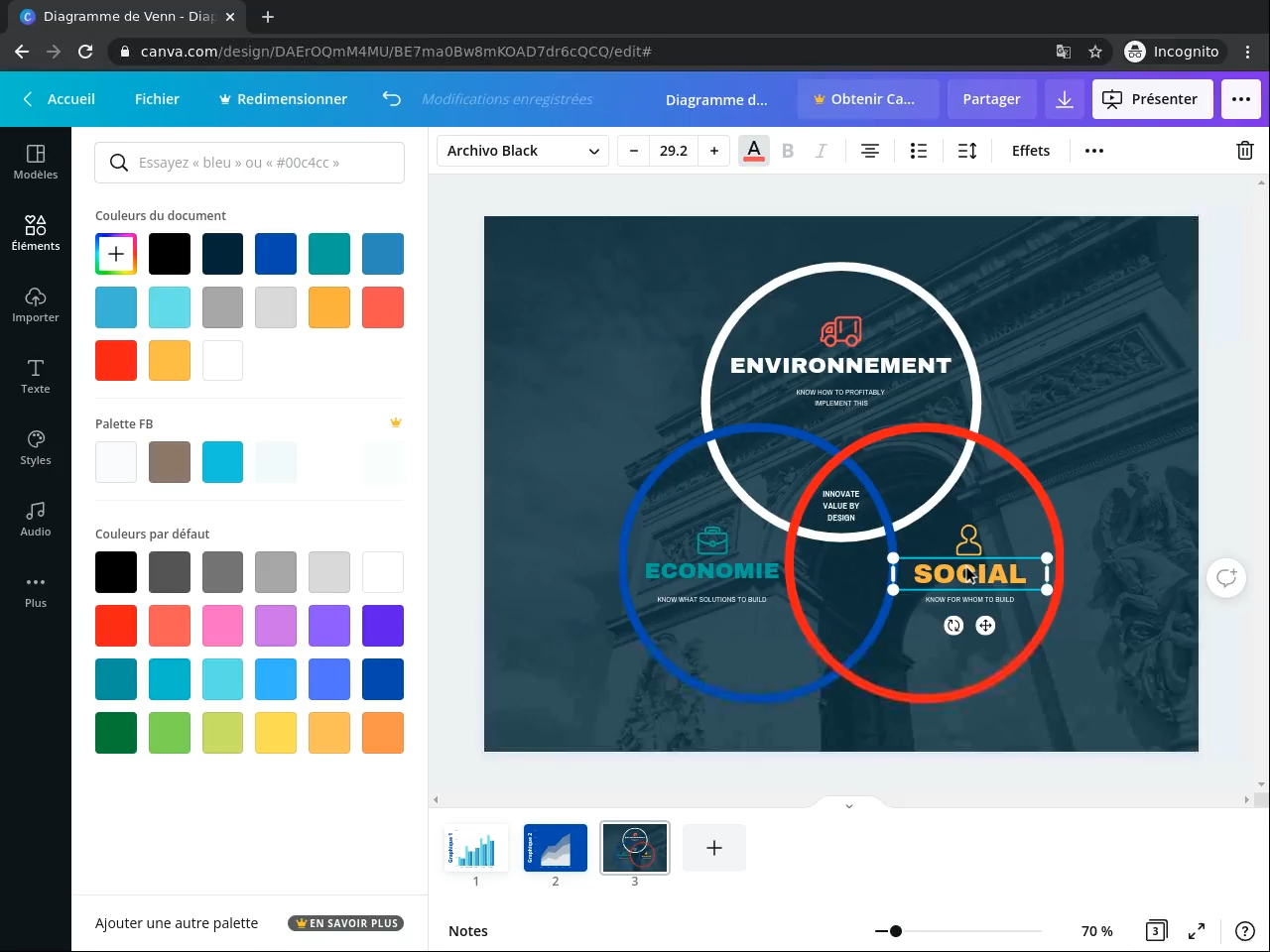The image size is (1270, 952).
Task: Click the Présenter button
Action: coord(1153,99)
